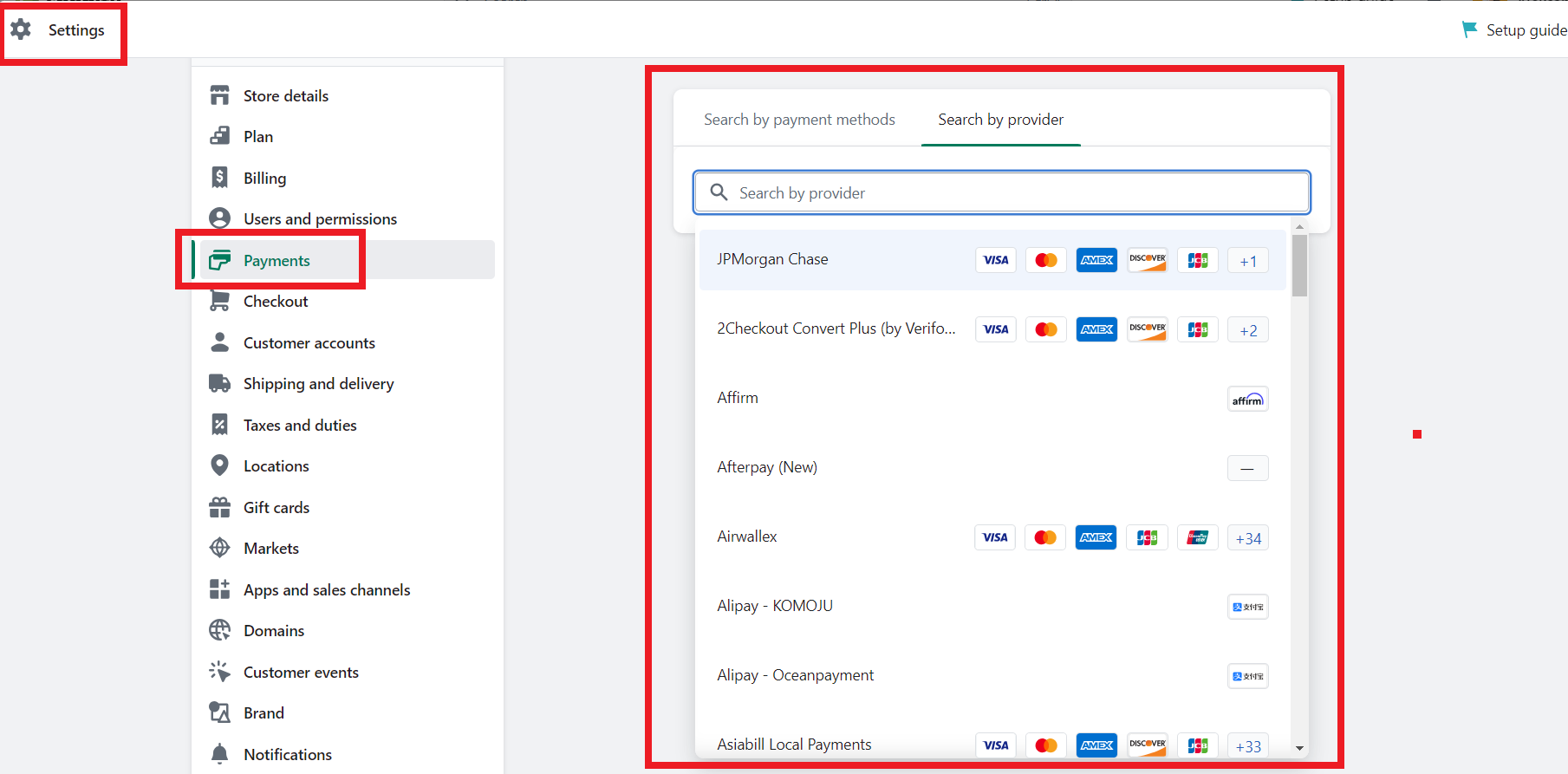The width and height of the screenshot is (1568, 774).
Task: Click the Checkout cart icon
Action: point(220,301)
